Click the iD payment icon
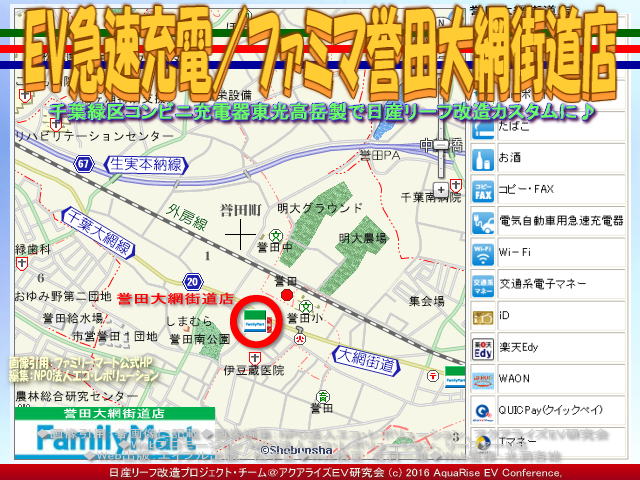640x480 pixels. [x=483, y=318]
